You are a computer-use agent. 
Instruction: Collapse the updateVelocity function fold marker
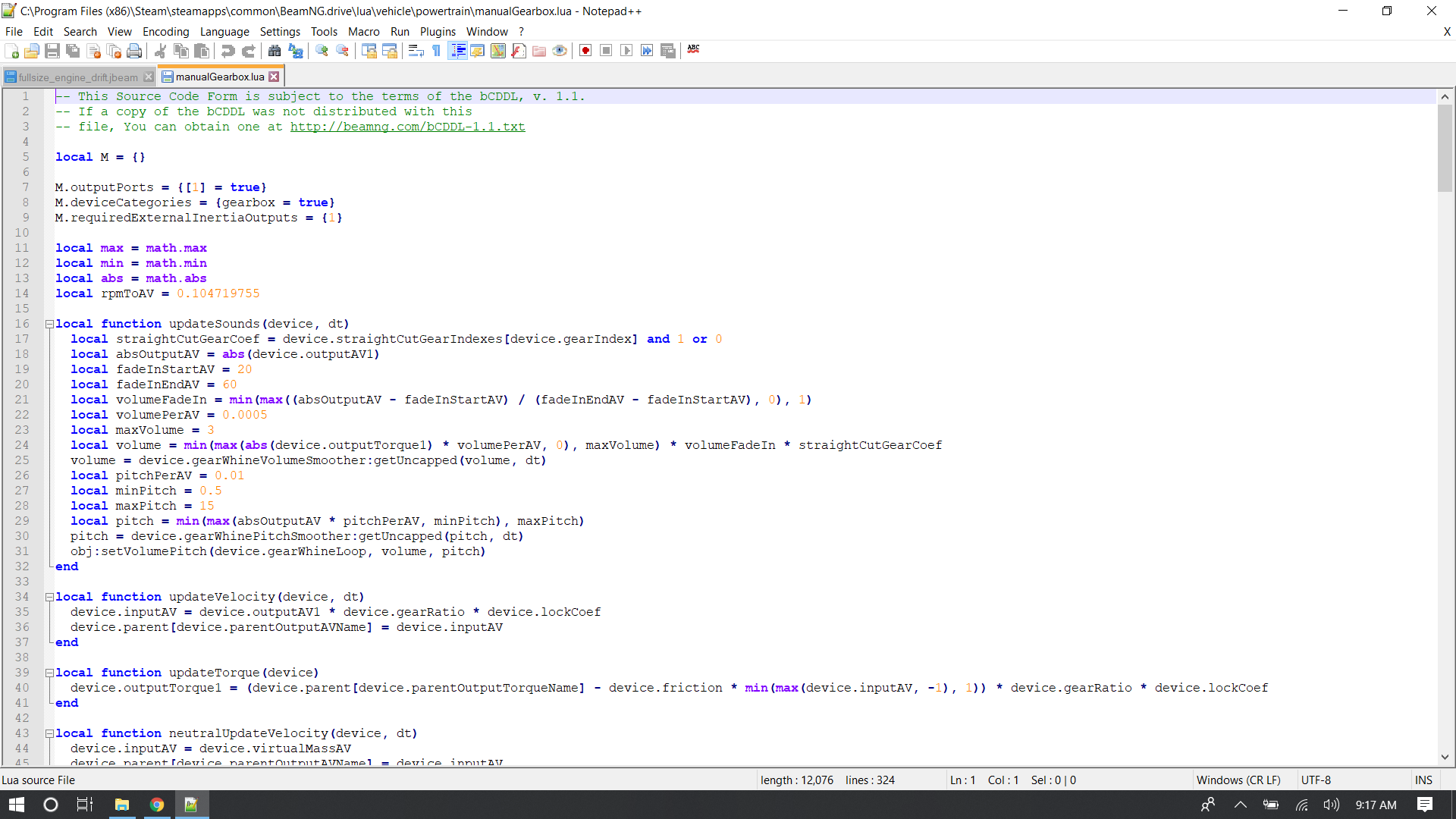tap(49, 597)
